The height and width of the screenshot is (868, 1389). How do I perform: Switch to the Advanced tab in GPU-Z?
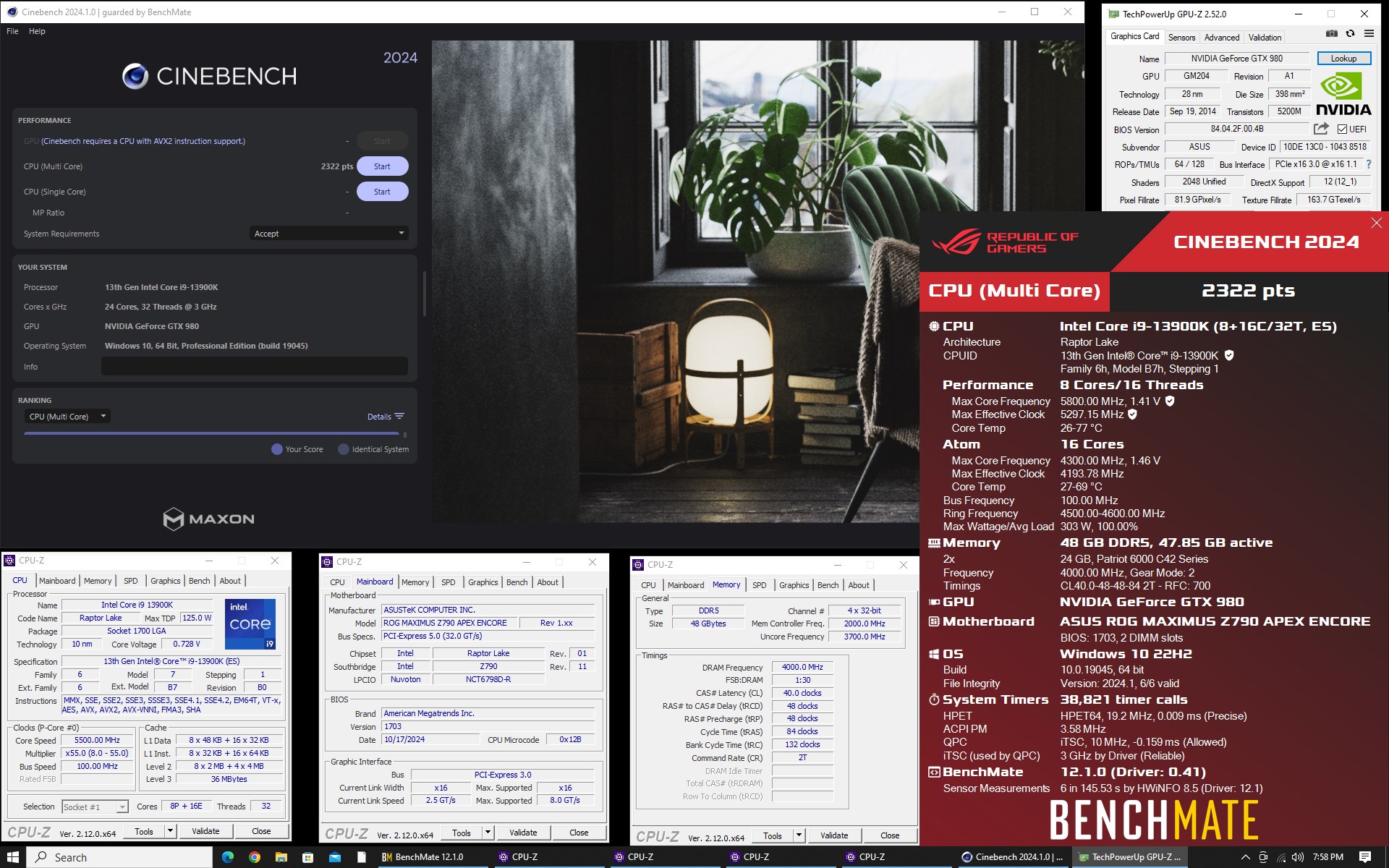[1222, 38]
